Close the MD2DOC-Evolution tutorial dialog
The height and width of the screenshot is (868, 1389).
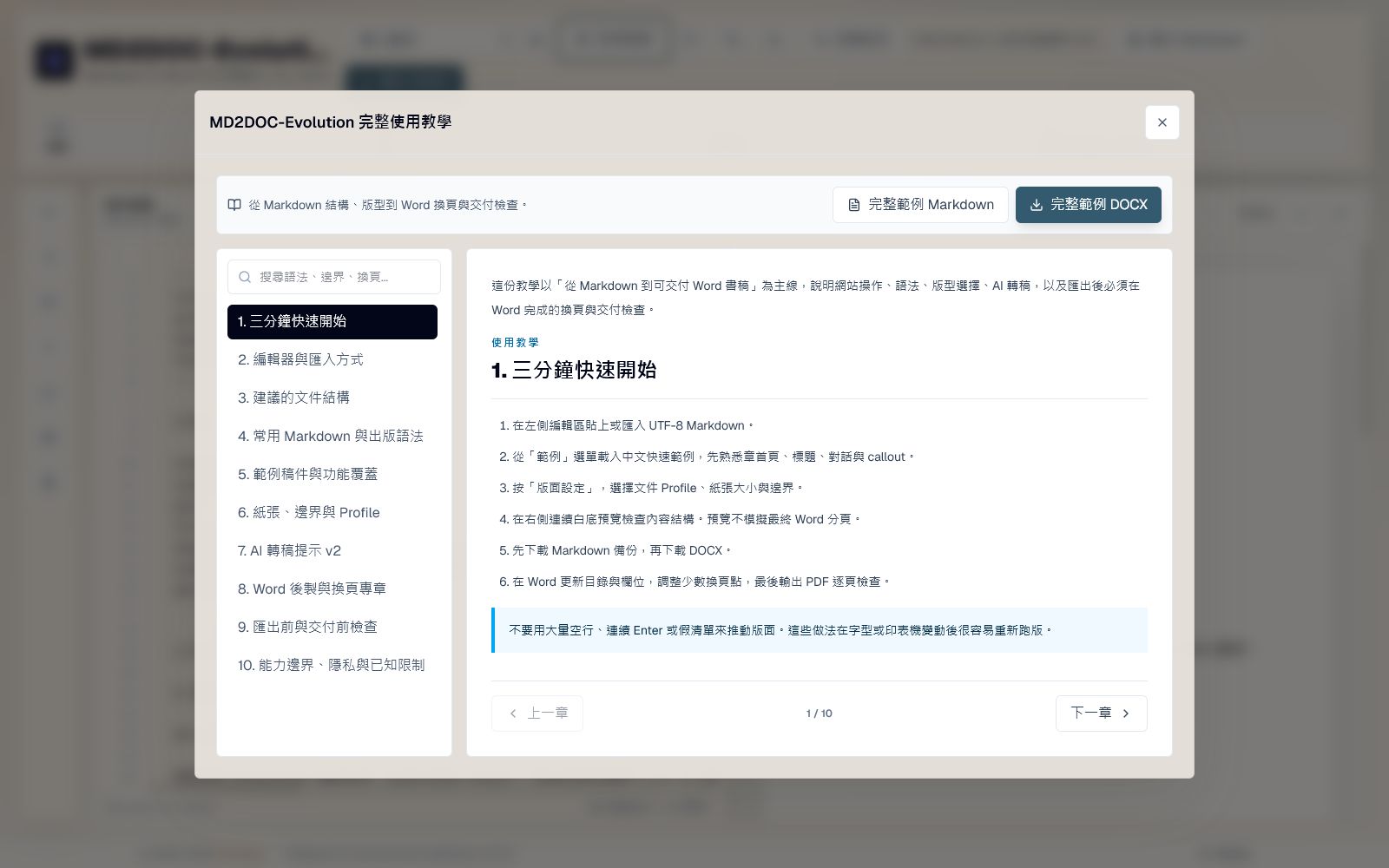tap(1162, 122)
